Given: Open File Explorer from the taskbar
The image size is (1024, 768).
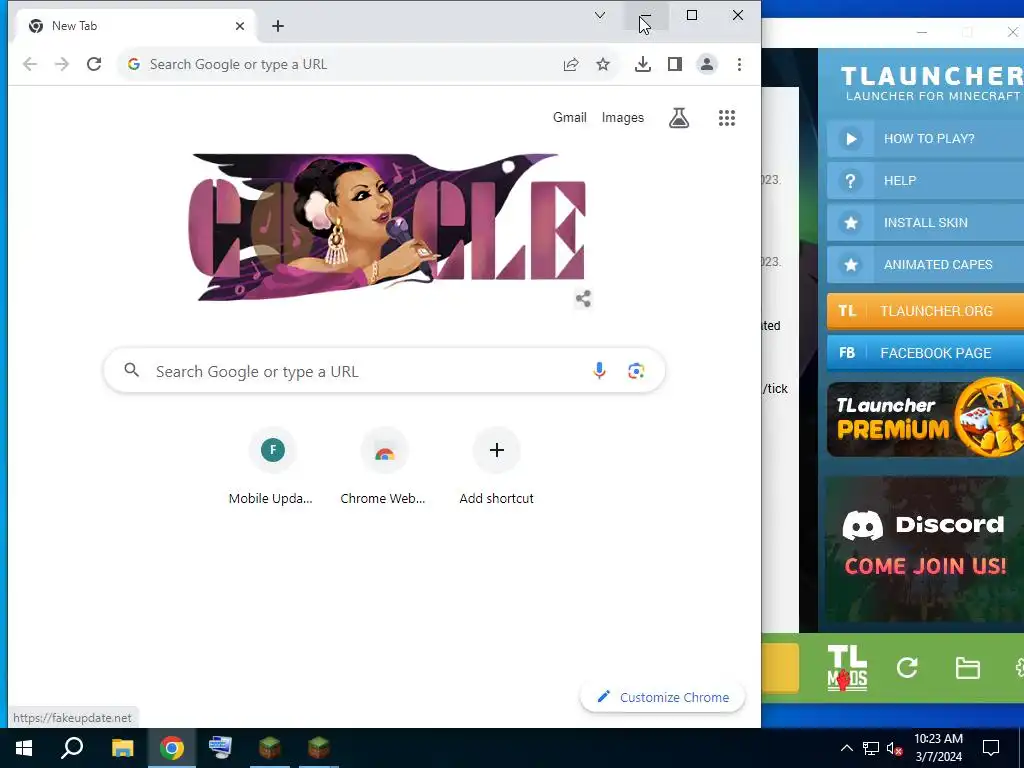Looking at the screenshot, I should (x=122, y=748).
